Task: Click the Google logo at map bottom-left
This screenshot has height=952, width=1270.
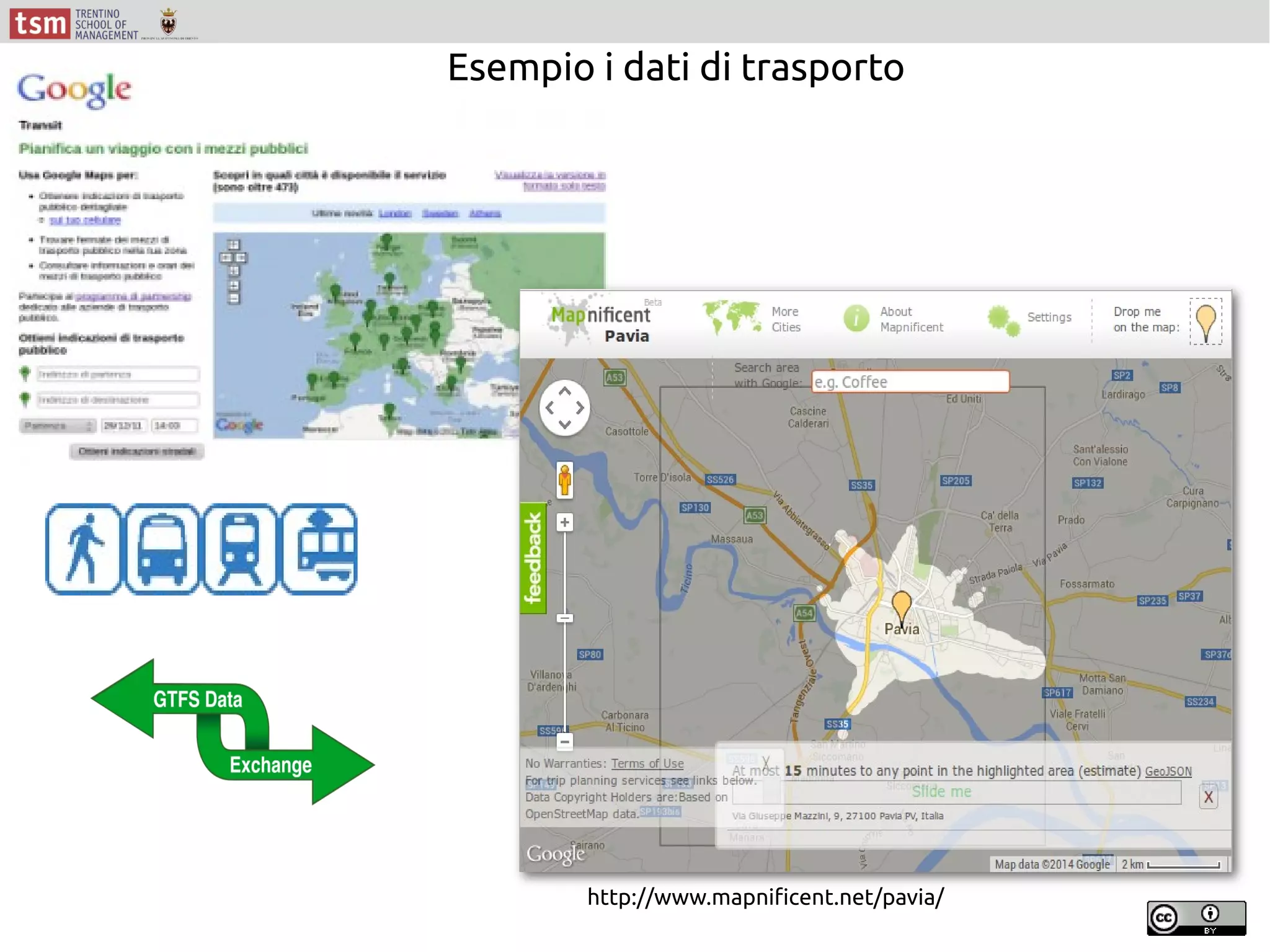Action: pyautogui.click(x=556, y=855)
